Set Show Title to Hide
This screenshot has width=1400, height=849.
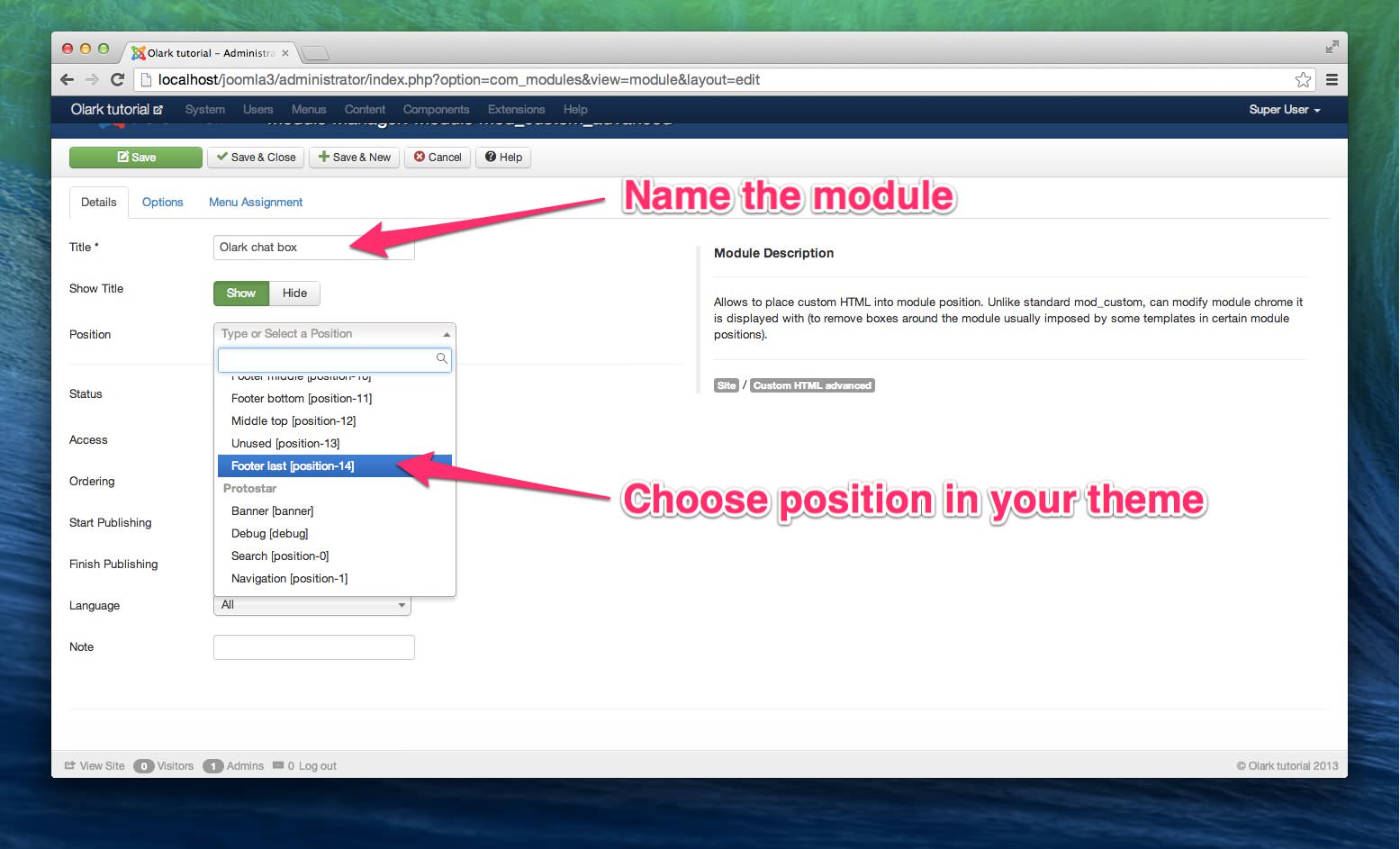294,294
